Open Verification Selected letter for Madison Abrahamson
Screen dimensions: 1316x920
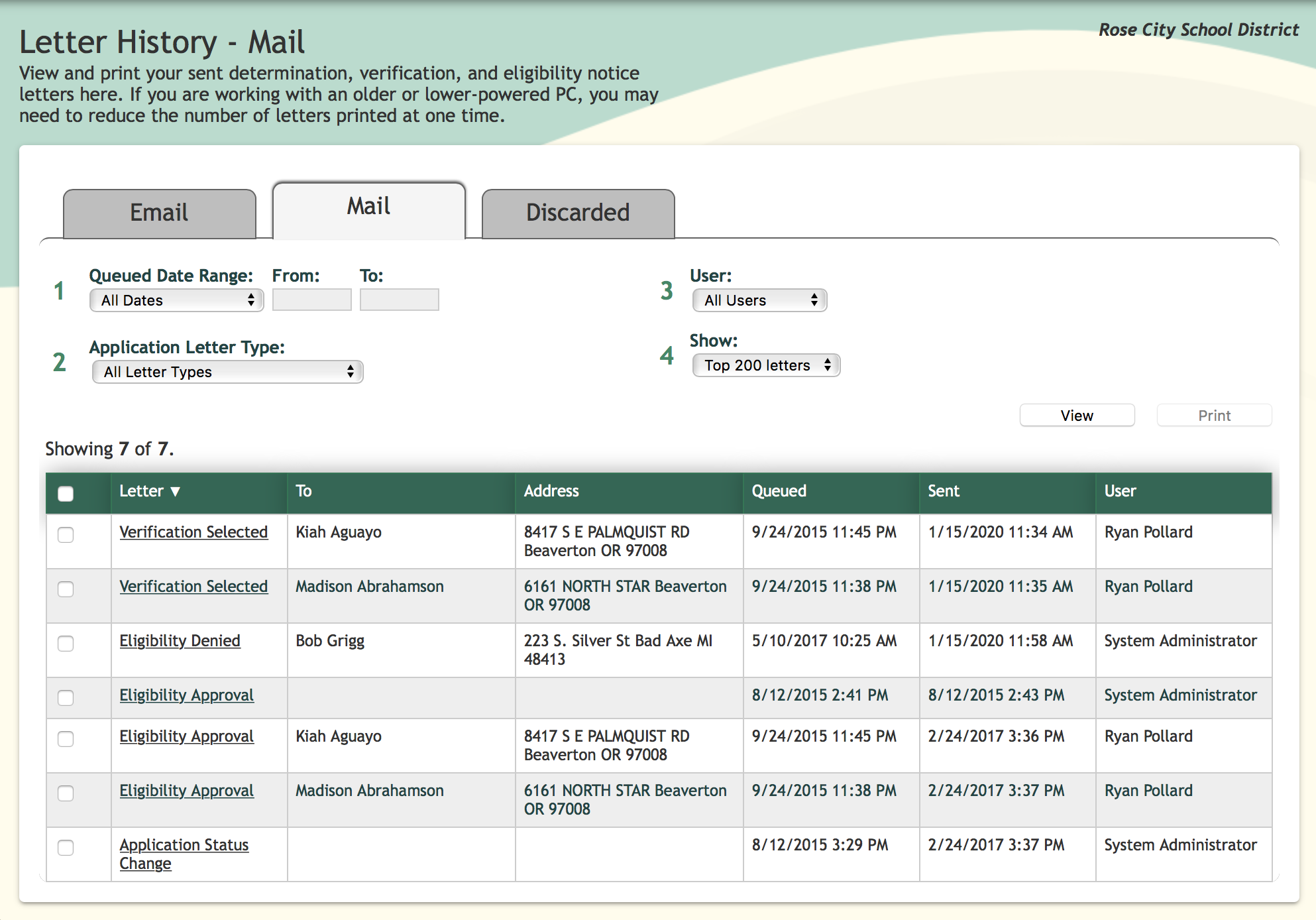(x=193, y=587)
